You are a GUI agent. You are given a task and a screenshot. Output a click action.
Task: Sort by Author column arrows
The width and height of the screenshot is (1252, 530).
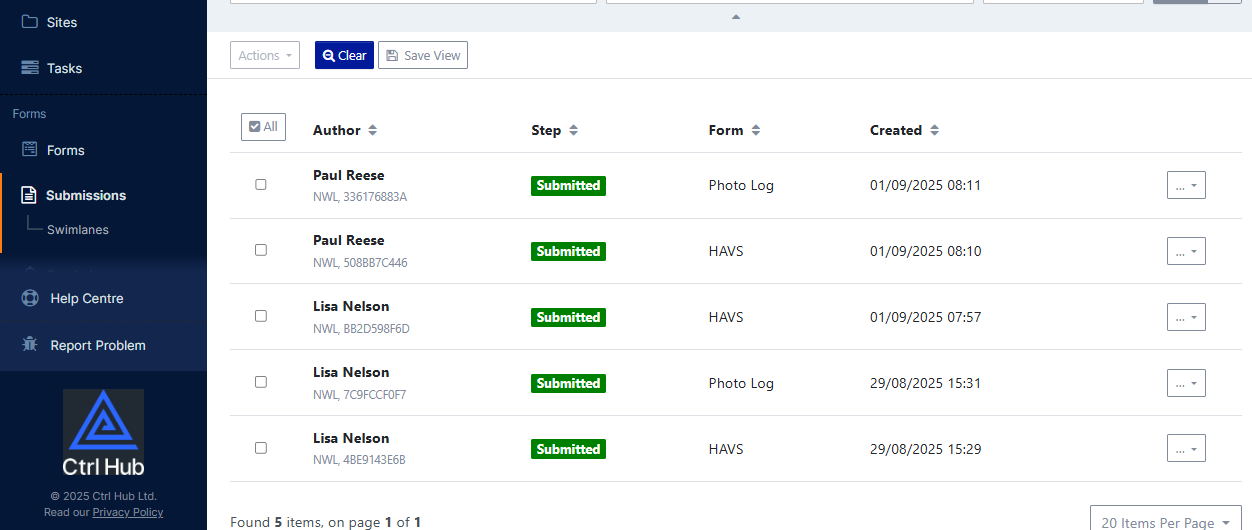click(x=373, y=130)
